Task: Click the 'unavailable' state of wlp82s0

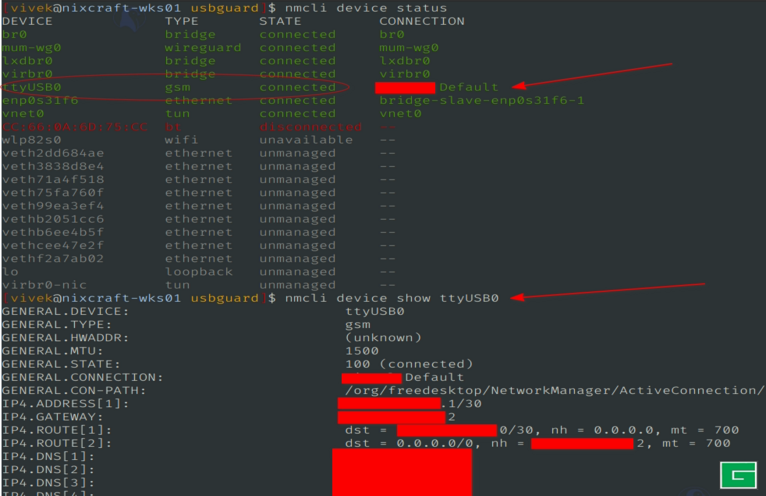Action: click(x=305, y=140)
